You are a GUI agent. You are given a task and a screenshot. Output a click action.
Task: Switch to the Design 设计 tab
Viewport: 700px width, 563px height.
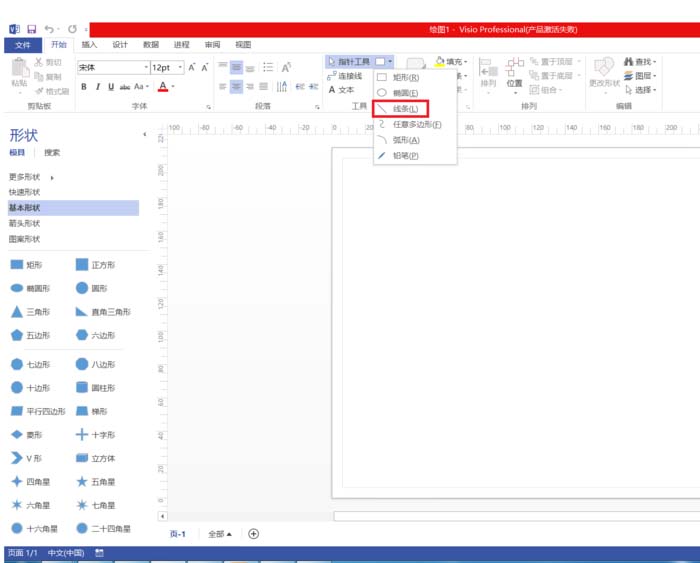click(x=120, y=45)
